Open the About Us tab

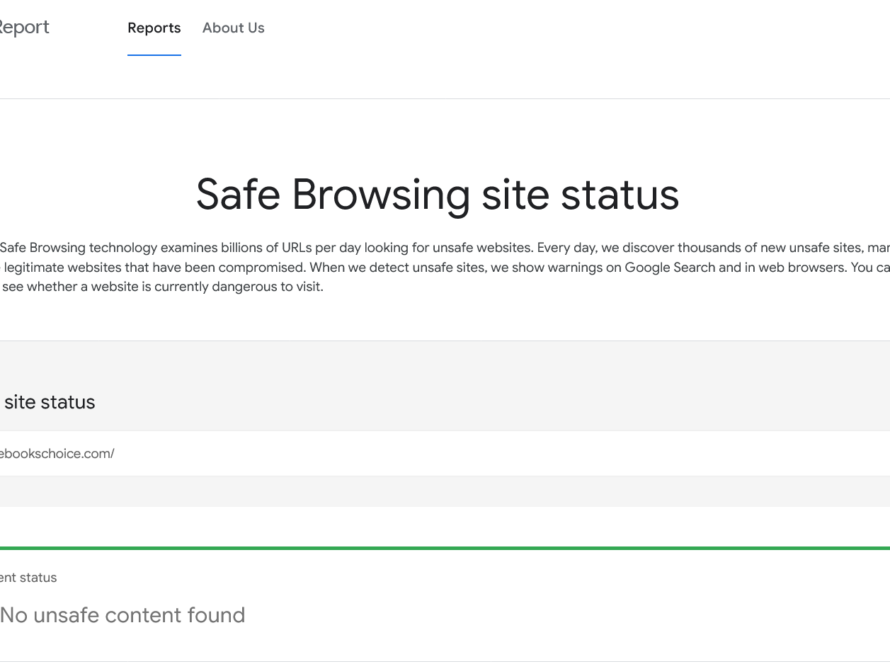click(x=233, y=28)
